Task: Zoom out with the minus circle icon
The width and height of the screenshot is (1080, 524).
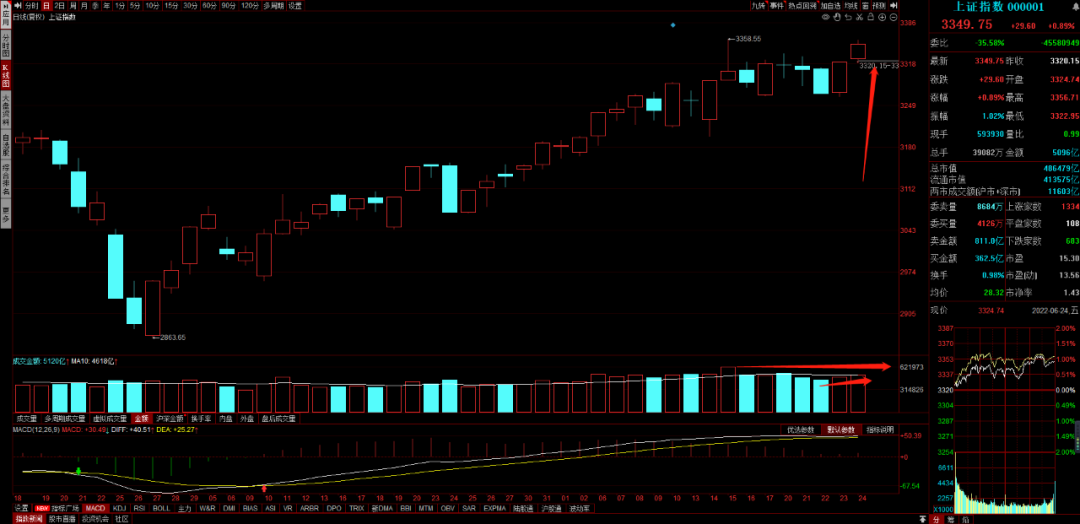Action: coord(893,17)
